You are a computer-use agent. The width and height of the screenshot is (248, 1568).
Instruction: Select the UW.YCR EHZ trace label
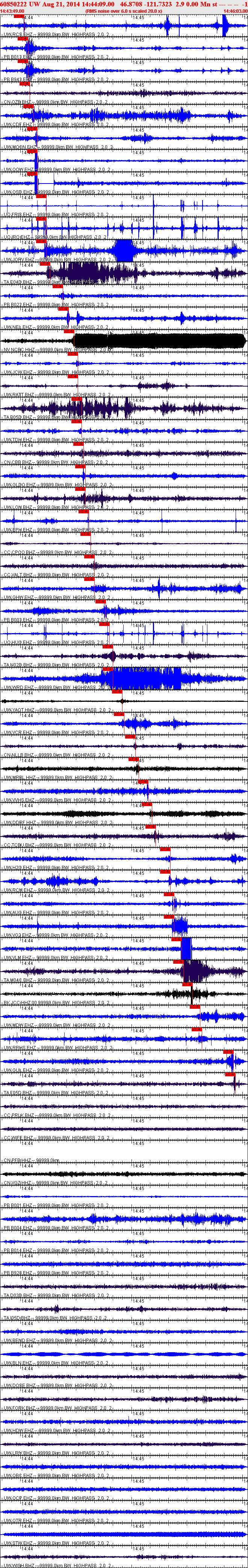coord(56,733)
